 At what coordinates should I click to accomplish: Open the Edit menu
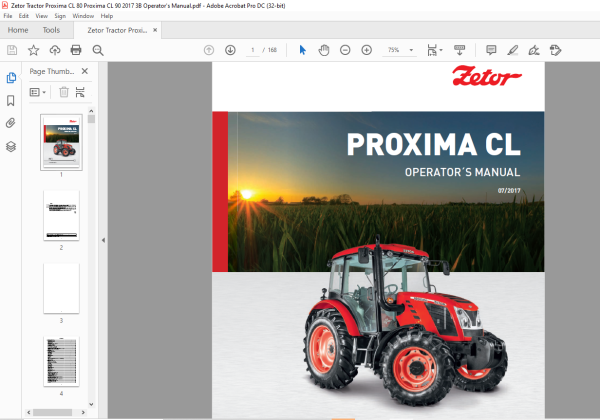[24, 16]
